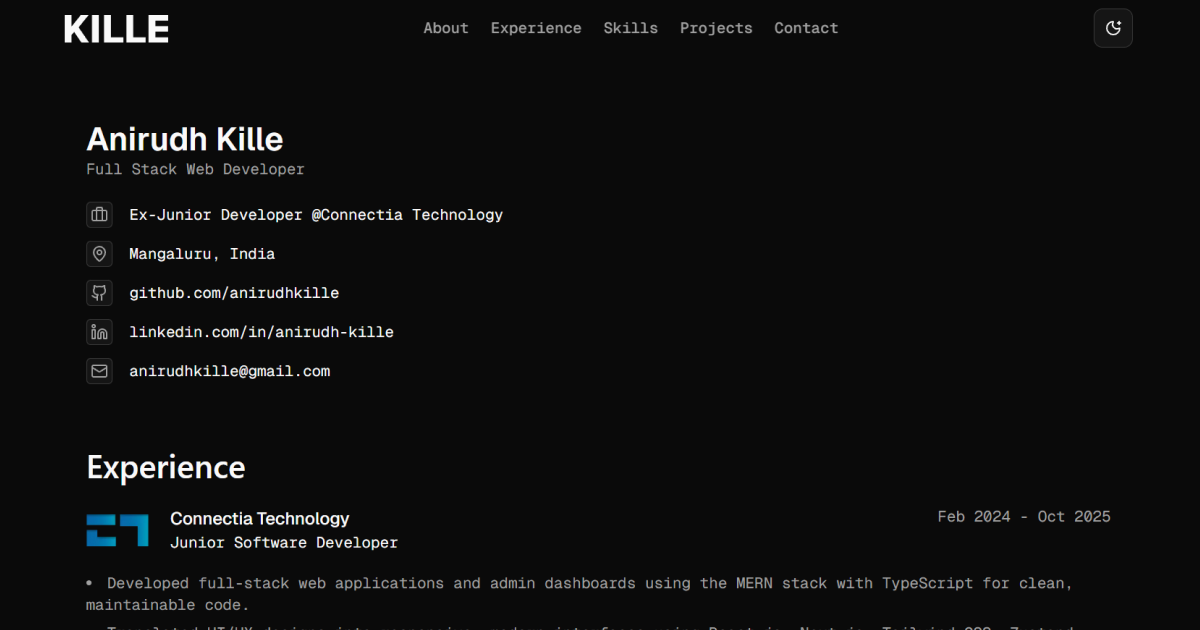Select the GitHub icon in the contact list
The height and width of the screenshot is (630, 1200).
point(99,292)
